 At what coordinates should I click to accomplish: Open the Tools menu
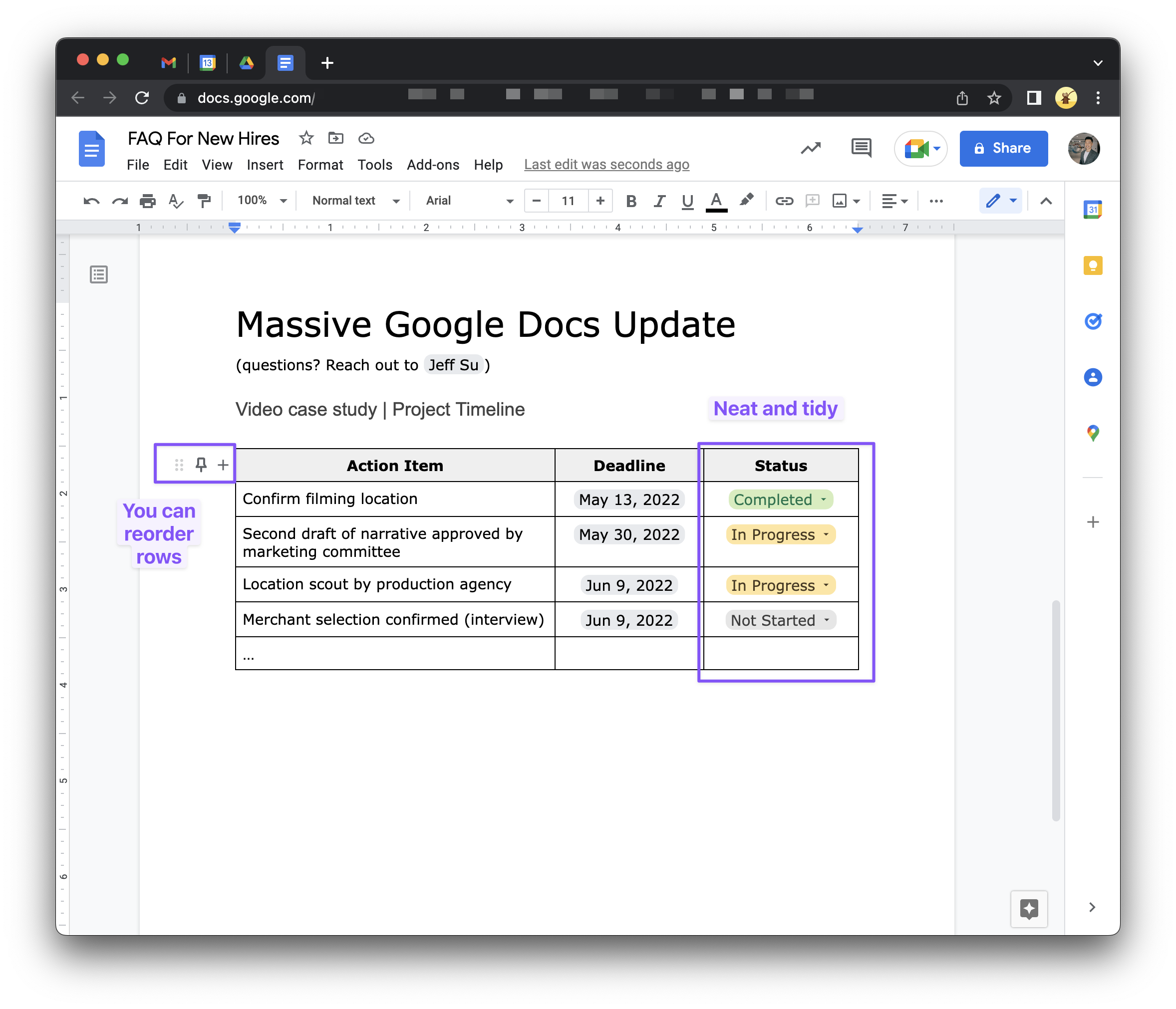374,165
